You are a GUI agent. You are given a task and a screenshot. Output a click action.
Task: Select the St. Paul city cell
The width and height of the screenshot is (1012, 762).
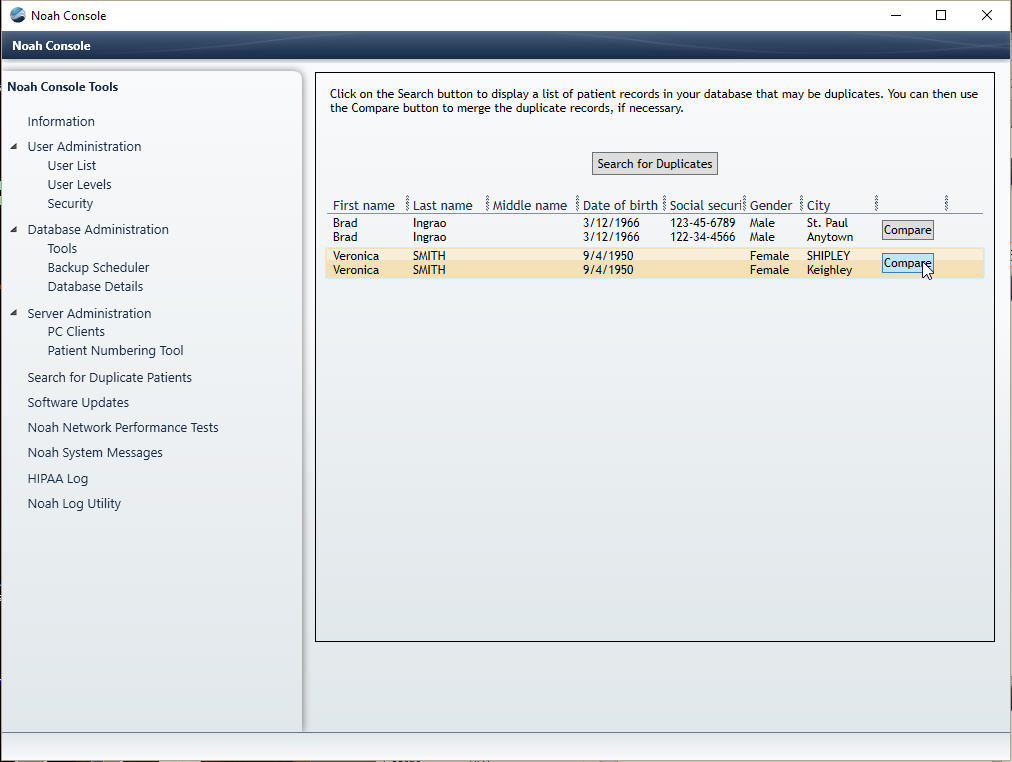coord(827,223)
